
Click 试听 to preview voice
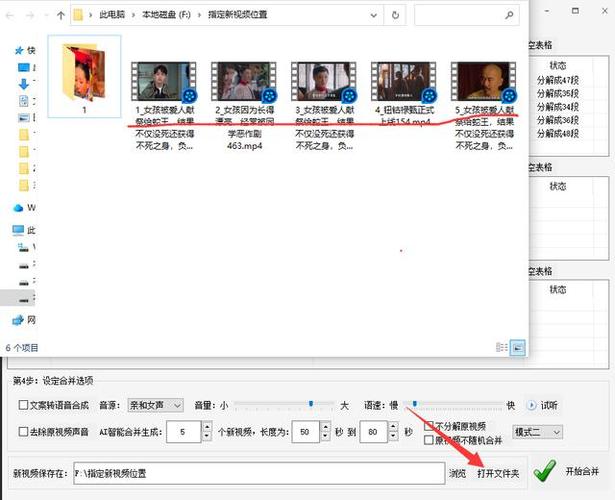[x=549, y=405]
